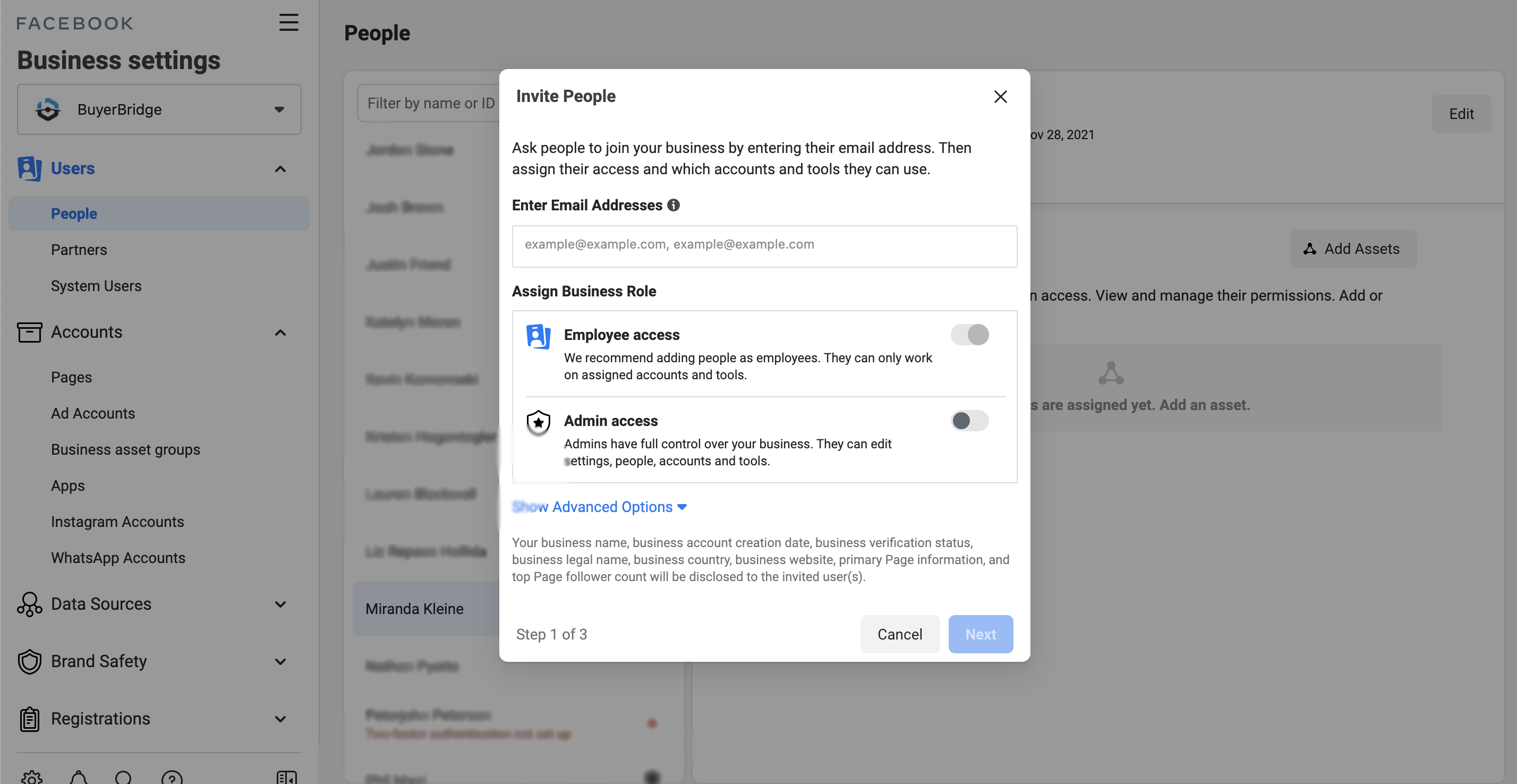
Task: Enable Employee access toggle
Action: pyautogui.click(x=969, y=335)
